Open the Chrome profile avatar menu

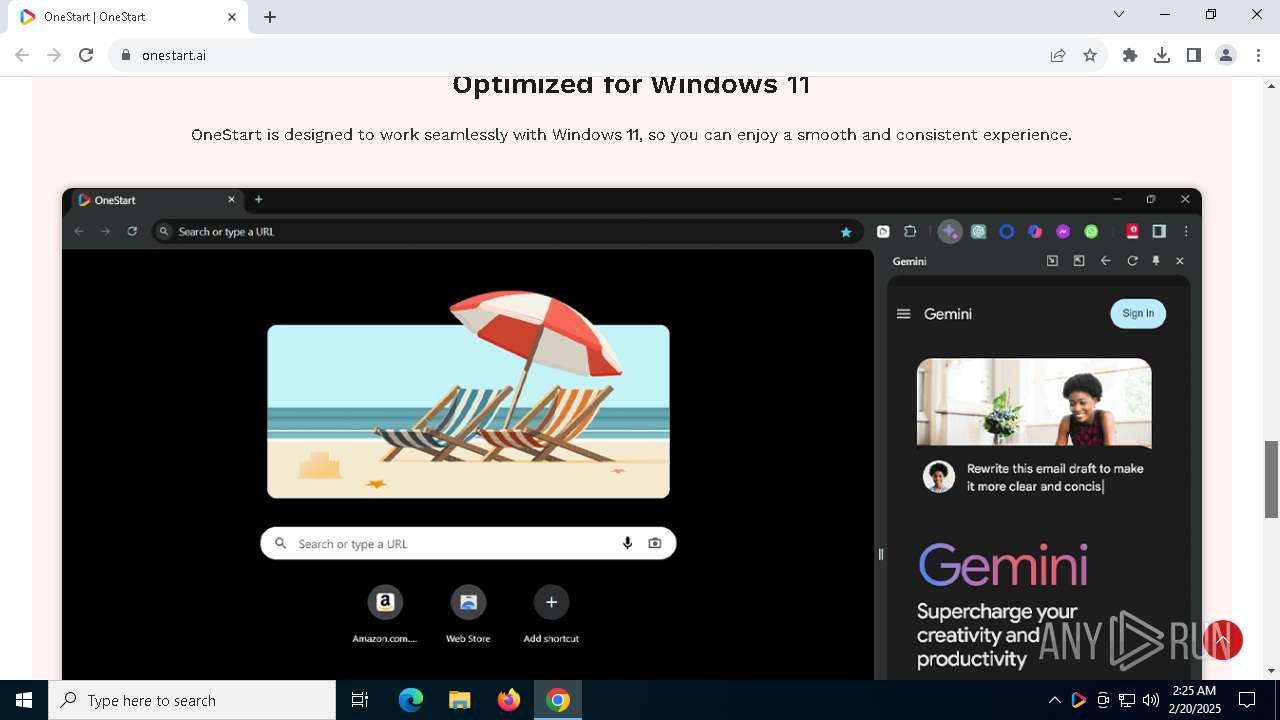pyautogui.click(x=1226, y=55)
